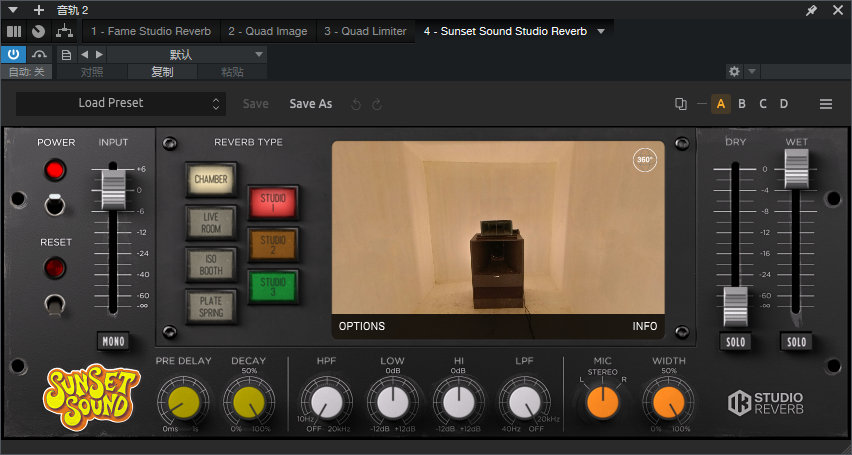This screenshot has width=852, height=455.
Task: Click the PRE DELAY knob
Action: (x=184, y=403)
